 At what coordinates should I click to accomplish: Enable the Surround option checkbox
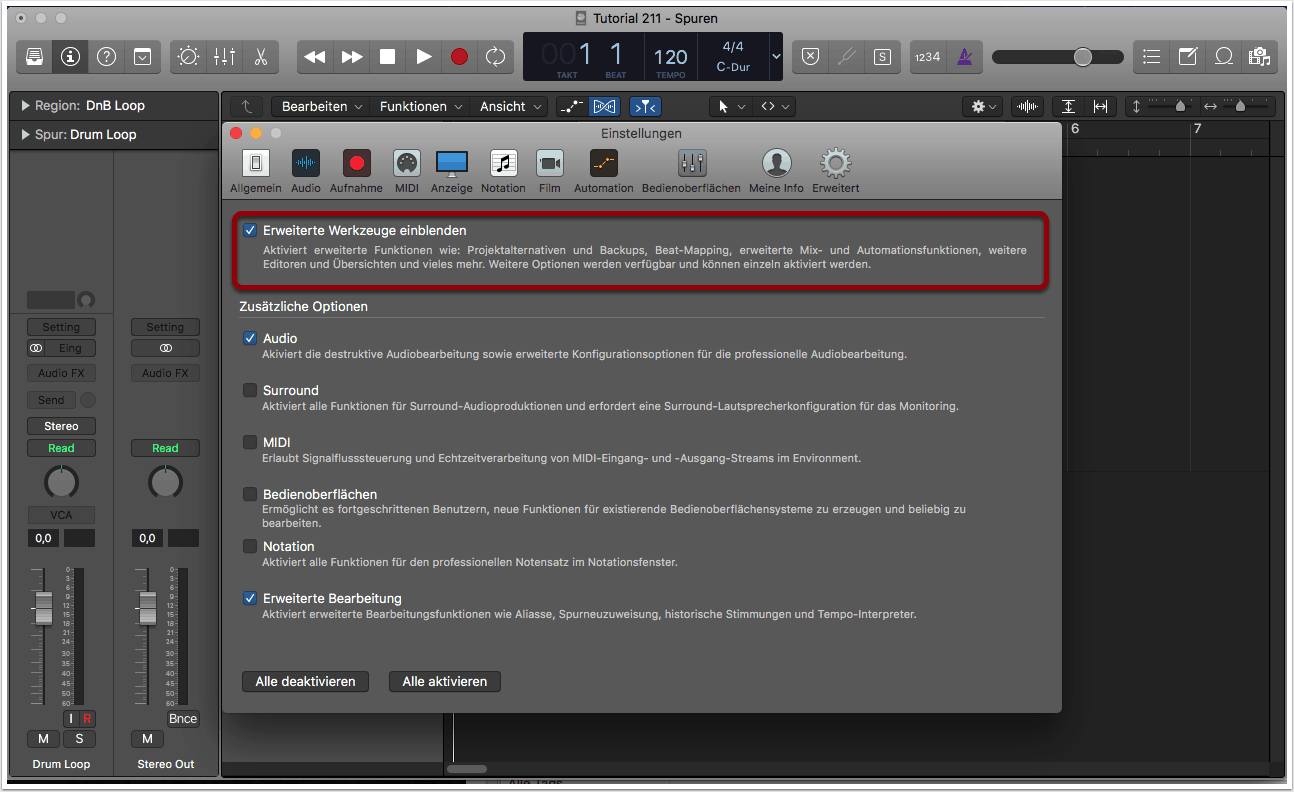click(250, 390)
